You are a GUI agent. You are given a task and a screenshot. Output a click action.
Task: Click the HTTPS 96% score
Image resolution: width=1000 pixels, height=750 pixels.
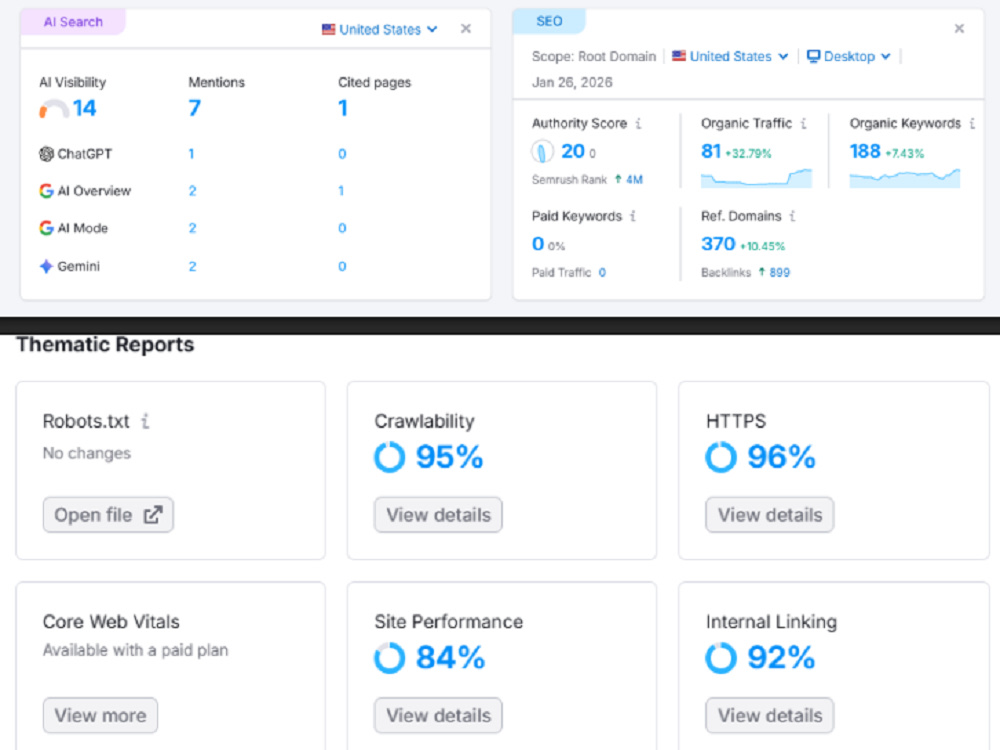click(781, 457)
